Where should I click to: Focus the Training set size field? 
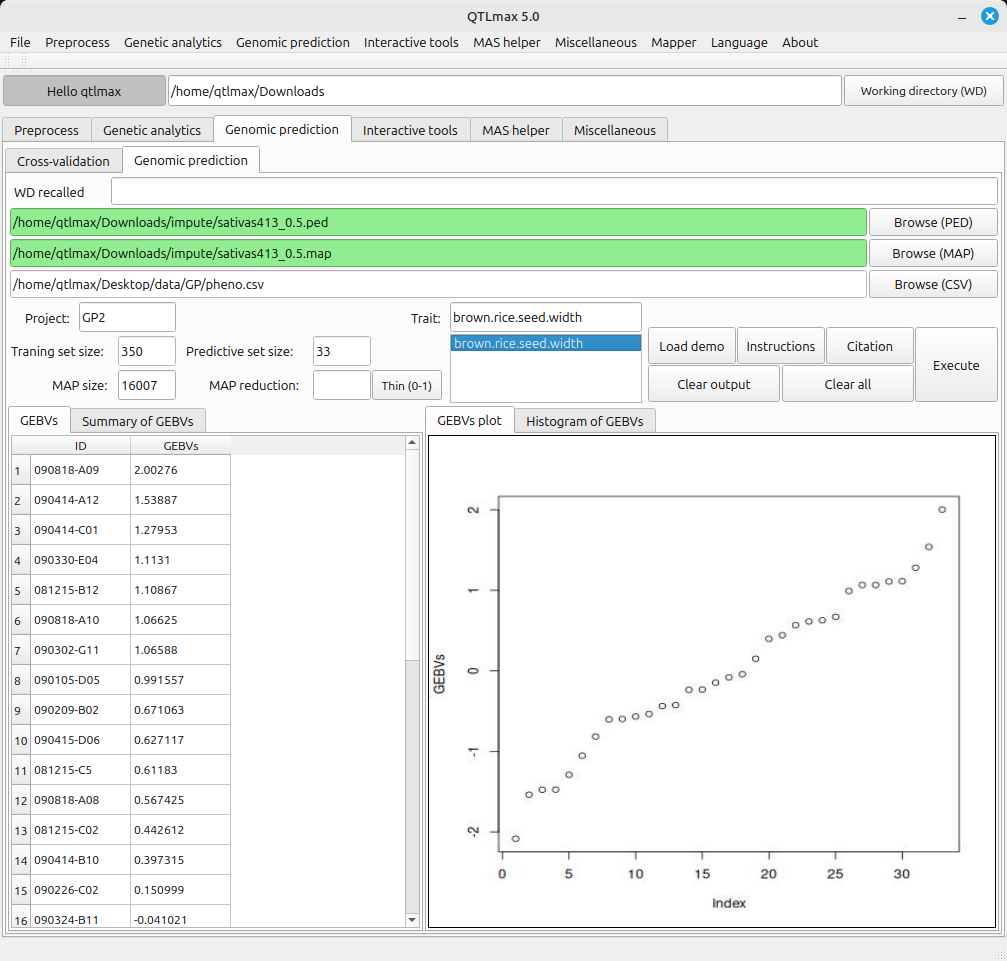pos(146,351)
